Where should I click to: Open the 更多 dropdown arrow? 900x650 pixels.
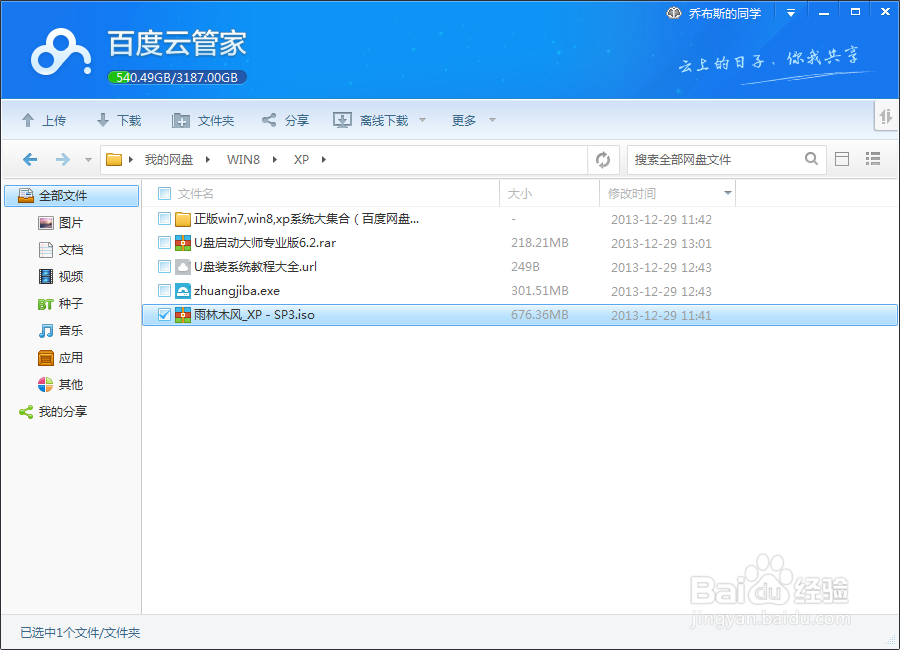492,120
